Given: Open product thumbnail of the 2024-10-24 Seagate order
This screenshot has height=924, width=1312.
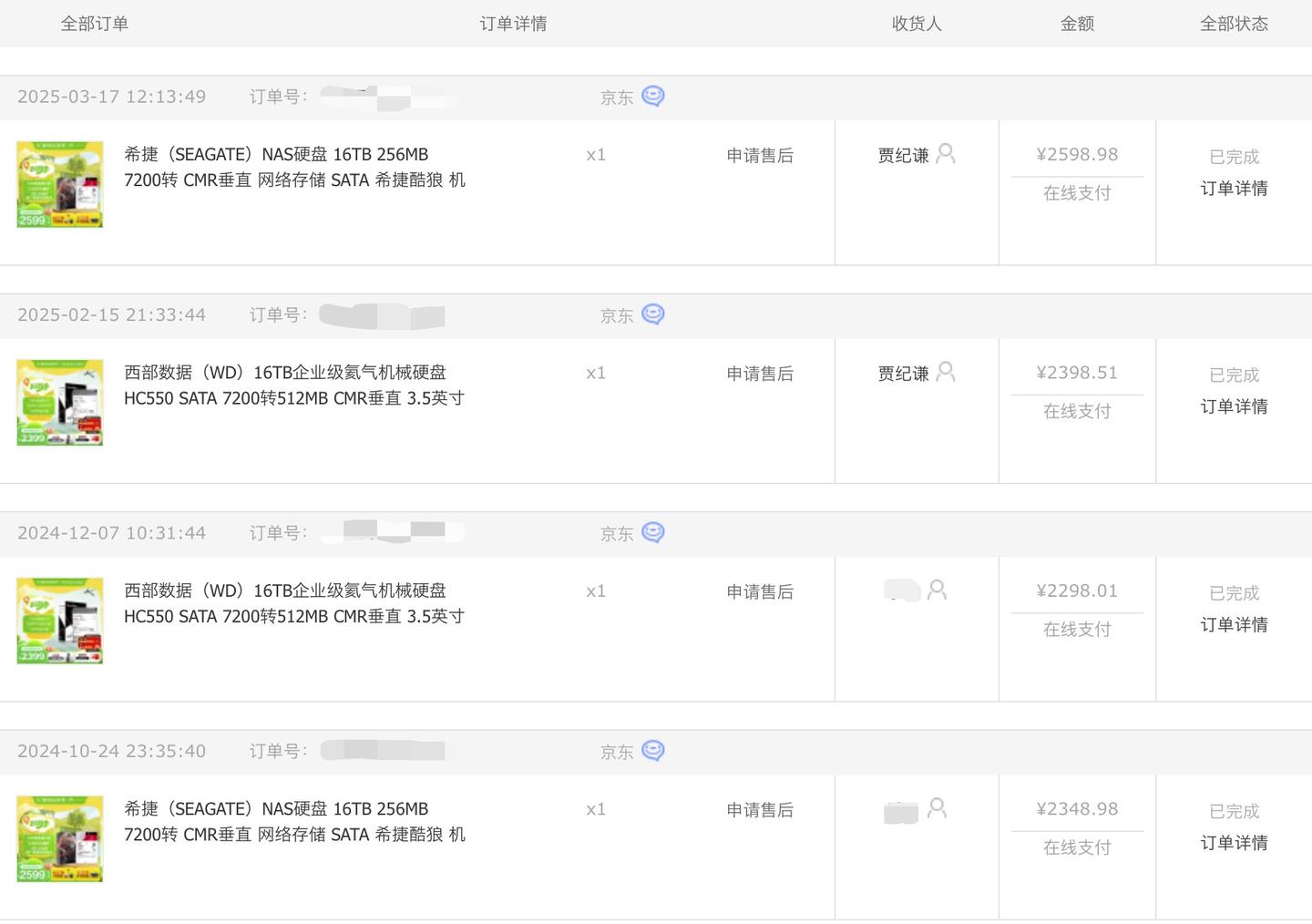Looking at the screenshot, I should (60, 839).
